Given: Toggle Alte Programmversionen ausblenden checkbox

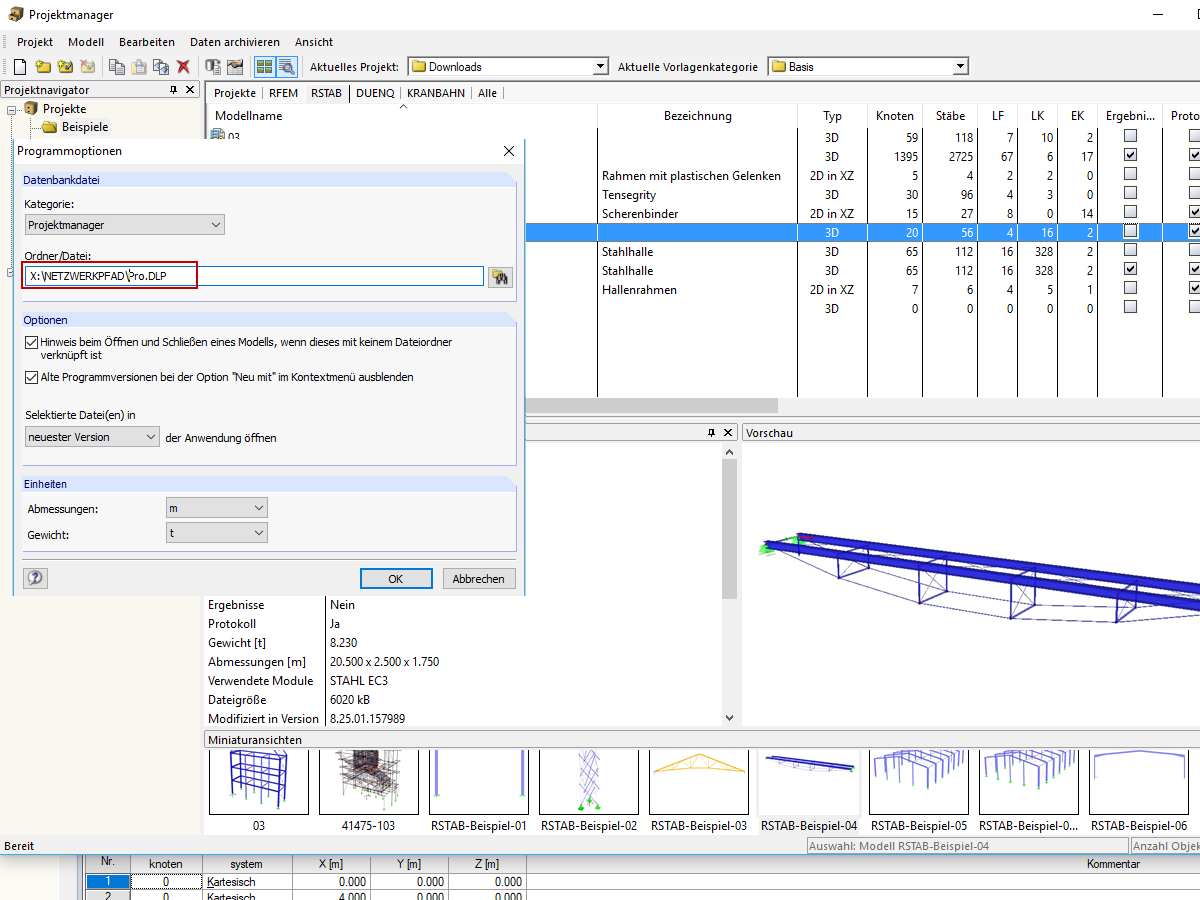Looking at the screenshot, I should 31,378.
